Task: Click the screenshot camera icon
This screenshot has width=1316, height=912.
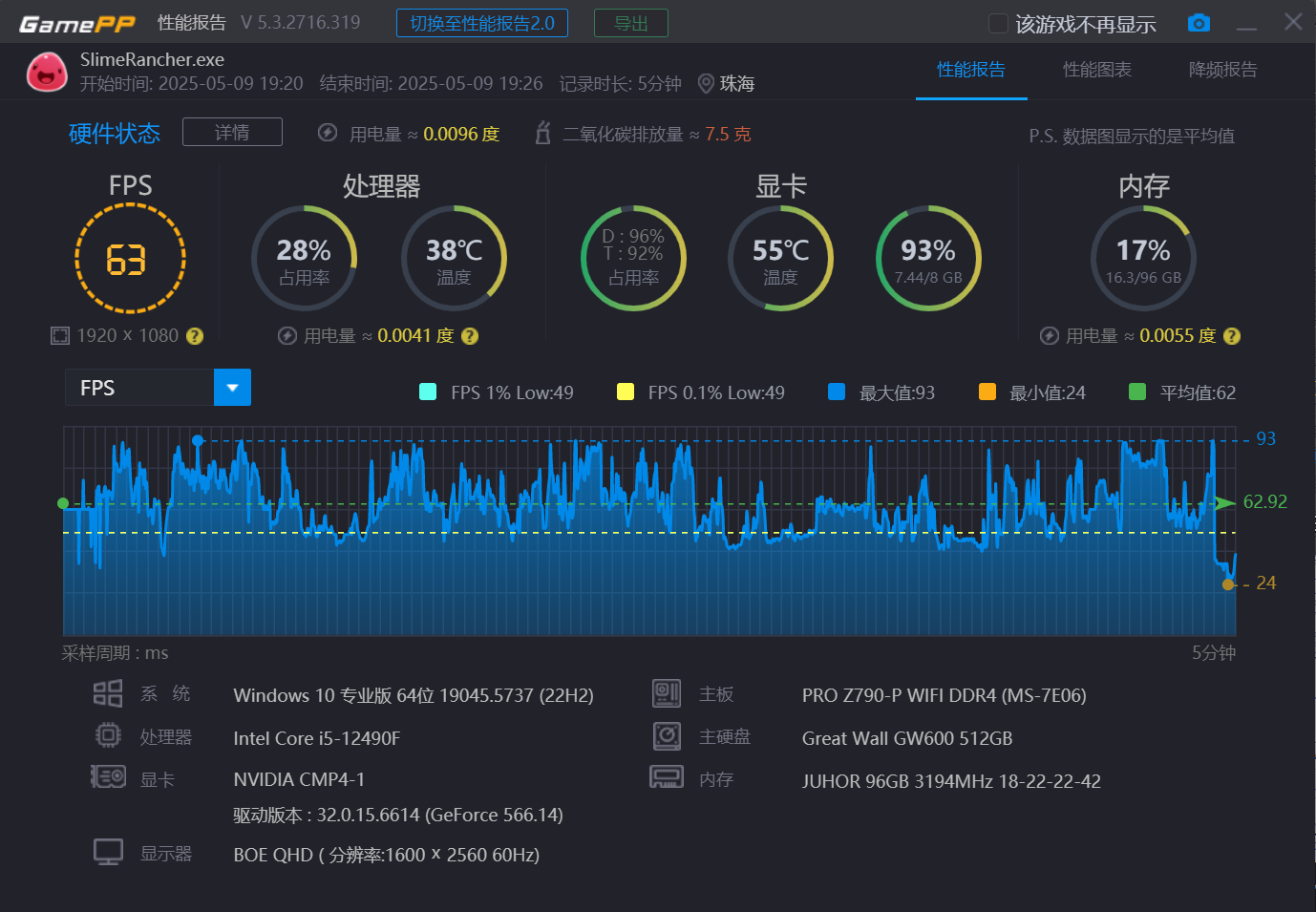Action: 1199,23
